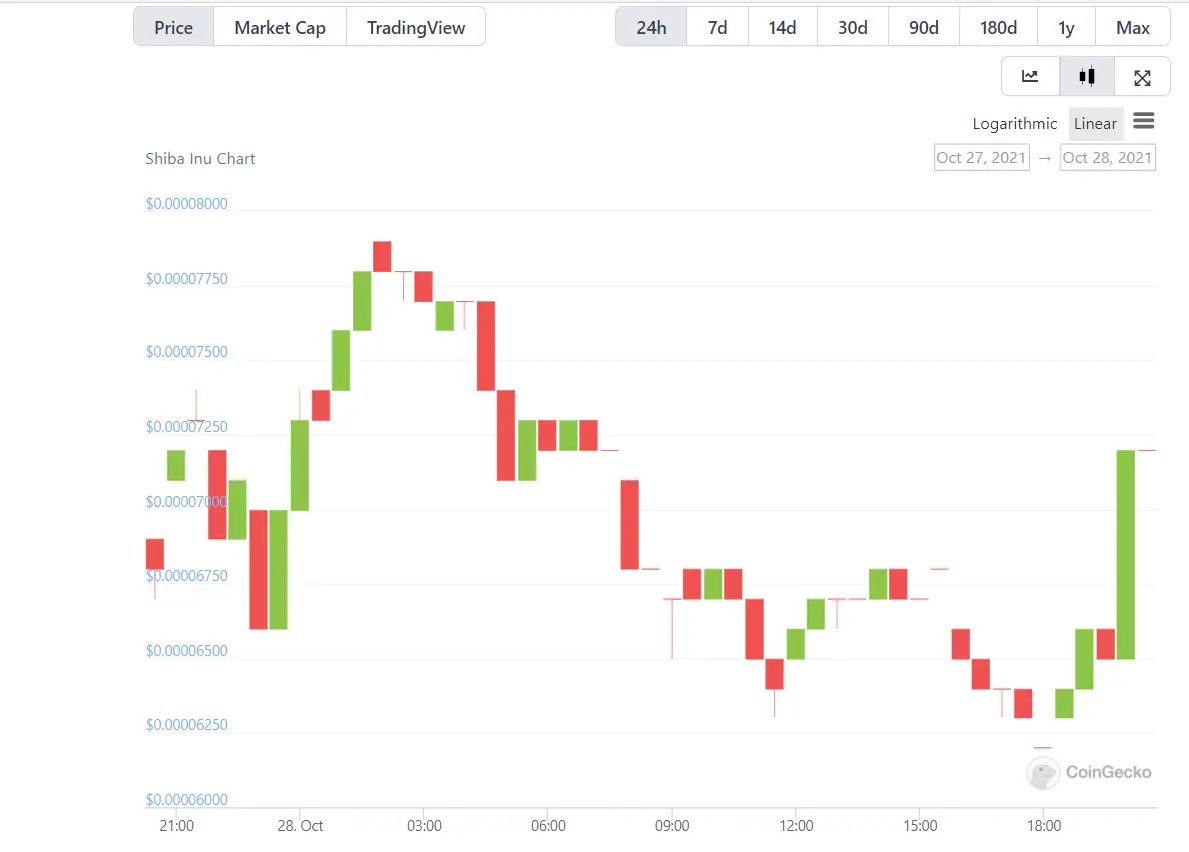Click the 18:00 time axis label
The width and height of the screenshot is (1189, 852).
point(1044,825)
